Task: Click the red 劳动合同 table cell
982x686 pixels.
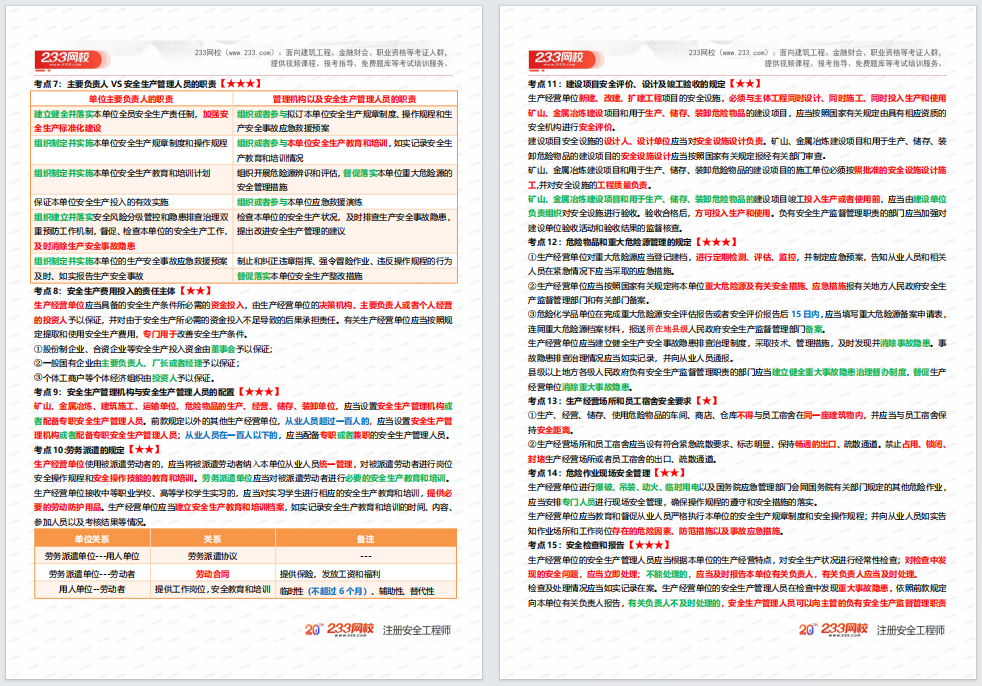Action: (x=212, y=573)
